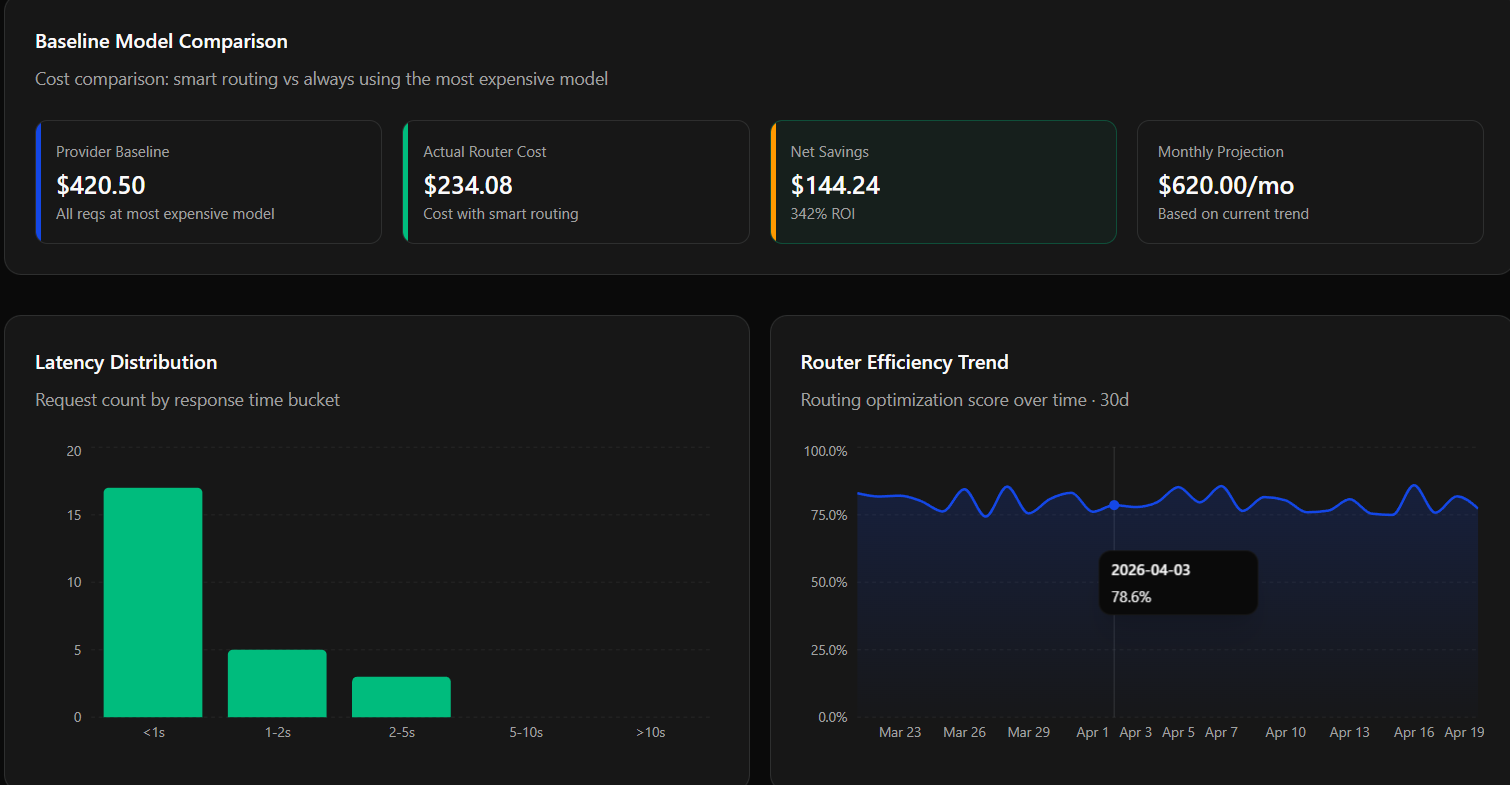1510x785 pixels.
Task: Select the <1s latency bar
Action: (152, 600)
